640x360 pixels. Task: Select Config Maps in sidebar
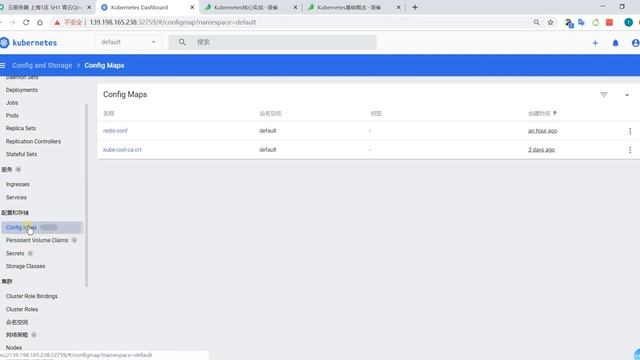pos(42,227)
